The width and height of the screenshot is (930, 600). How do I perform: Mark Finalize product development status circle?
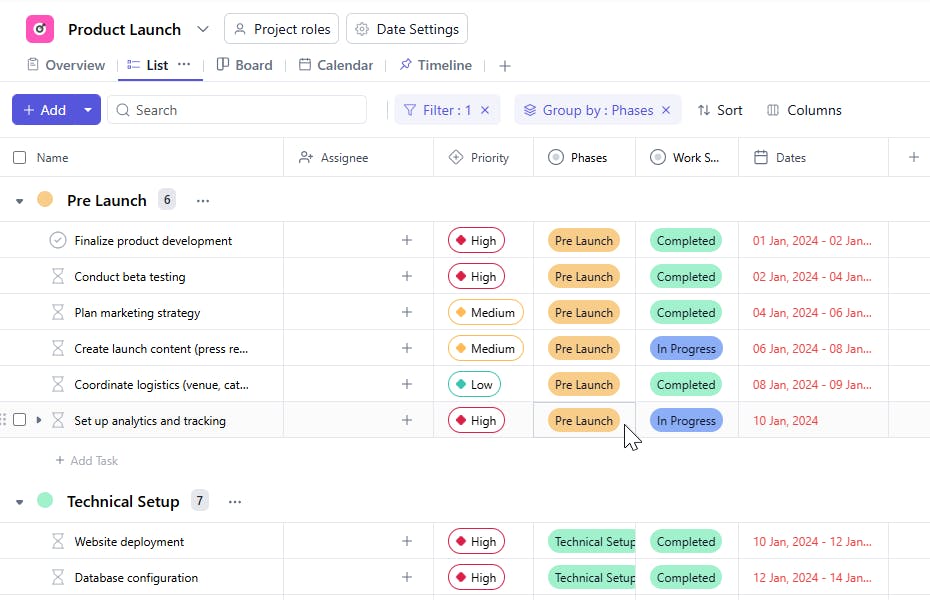click(58, 241)
